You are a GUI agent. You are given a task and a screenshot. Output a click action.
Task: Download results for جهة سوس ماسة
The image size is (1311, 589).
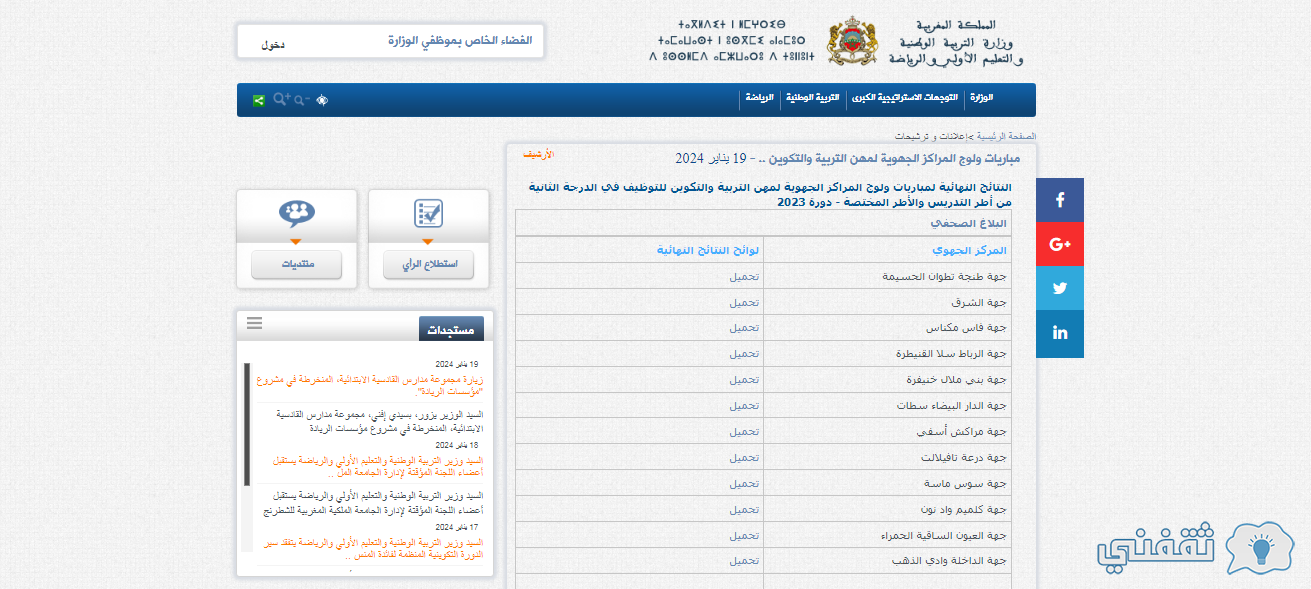click(x=743, y=484)
